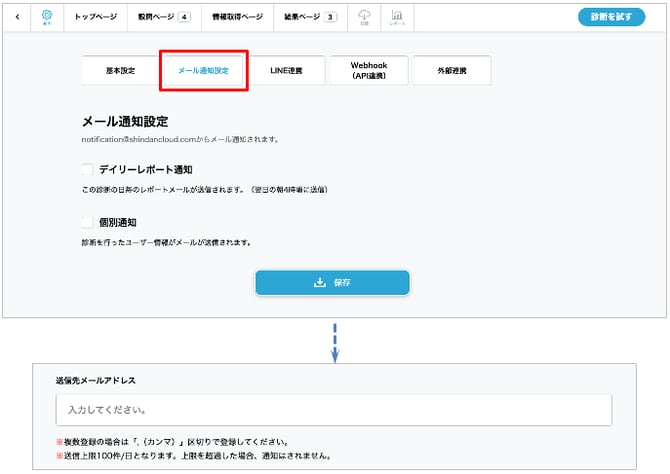Click the 個別通知 label text
The height and width of the screenshot is (474, 670).
click(118, 223)
